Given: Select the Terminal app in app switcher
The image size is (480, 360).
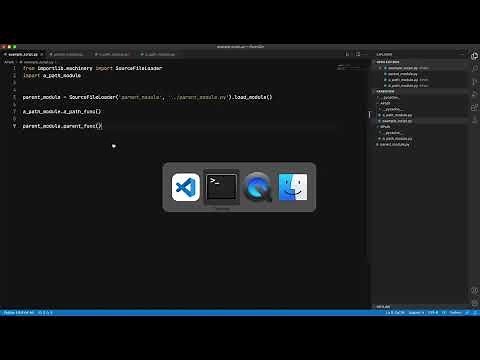Looking at the screenshot, I should (222, 187).
